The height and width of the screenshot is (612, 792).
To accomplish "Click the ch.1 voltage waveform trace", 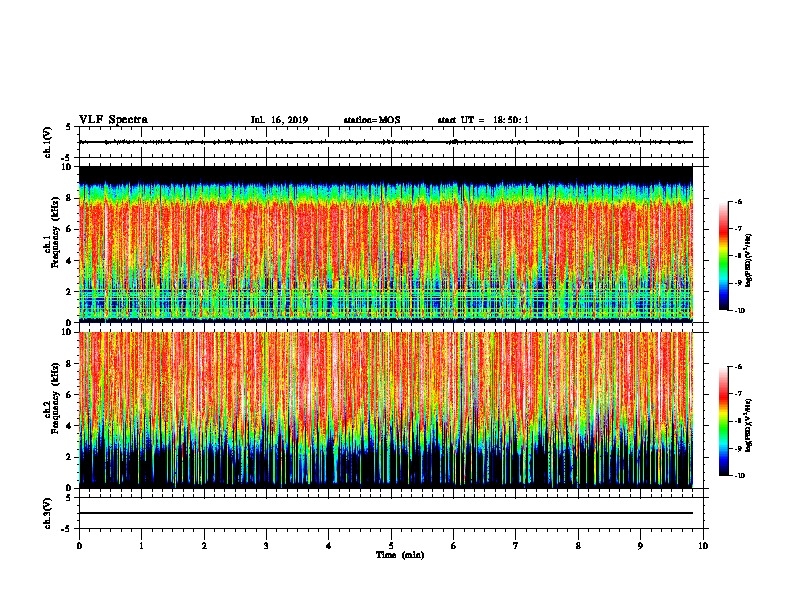I will pyautogui.click(x=386, y=142).
